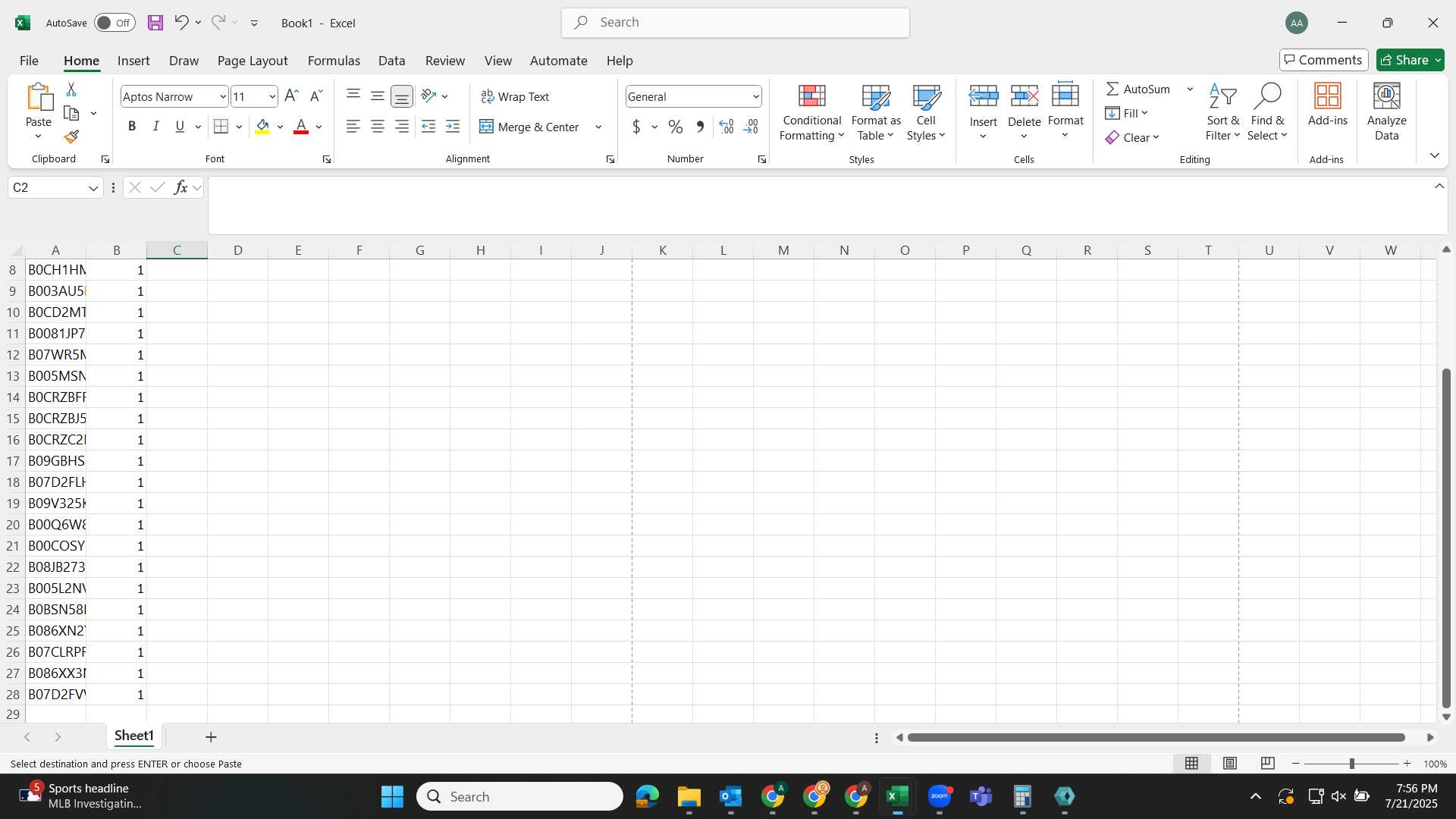
Task: Open the font size dropdown
Action: [272, 96]
